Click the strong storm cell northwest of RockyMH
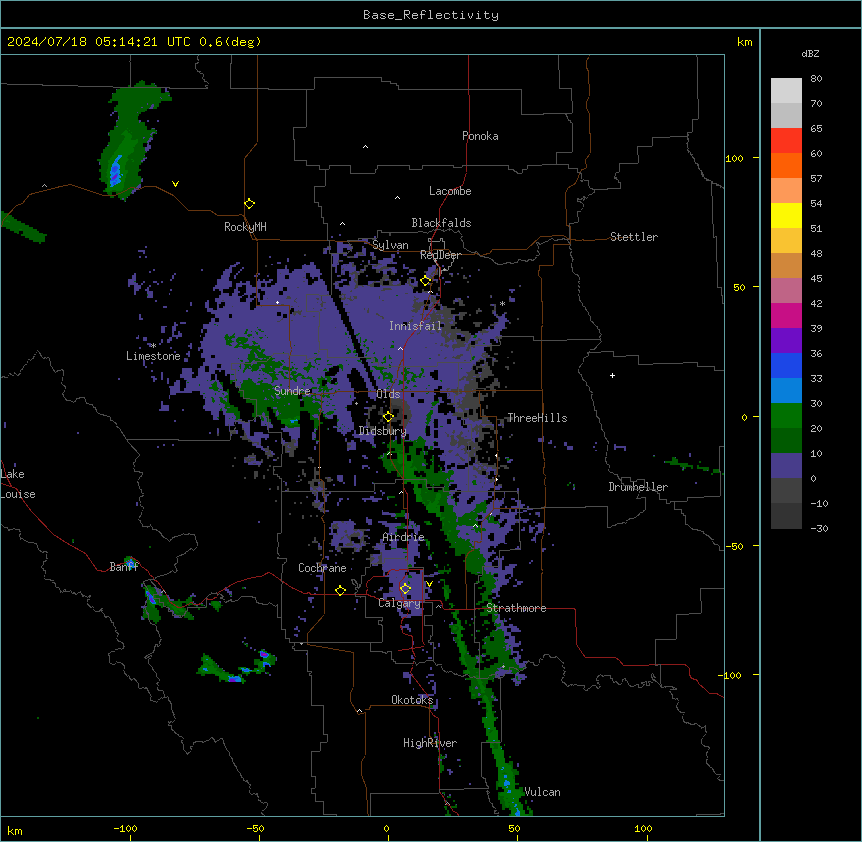 pos(115,171)
